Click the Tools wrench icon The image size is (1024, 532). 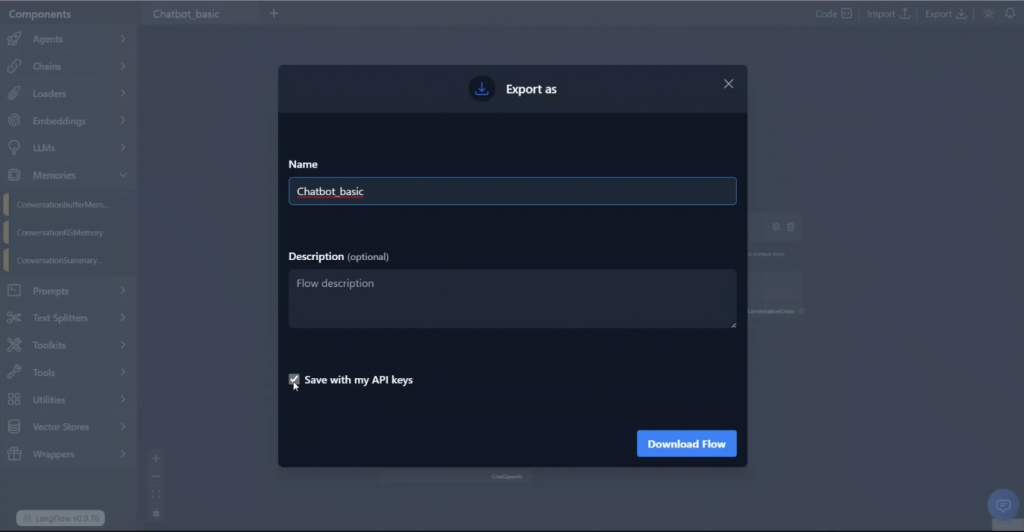click(x=14, y=372)
